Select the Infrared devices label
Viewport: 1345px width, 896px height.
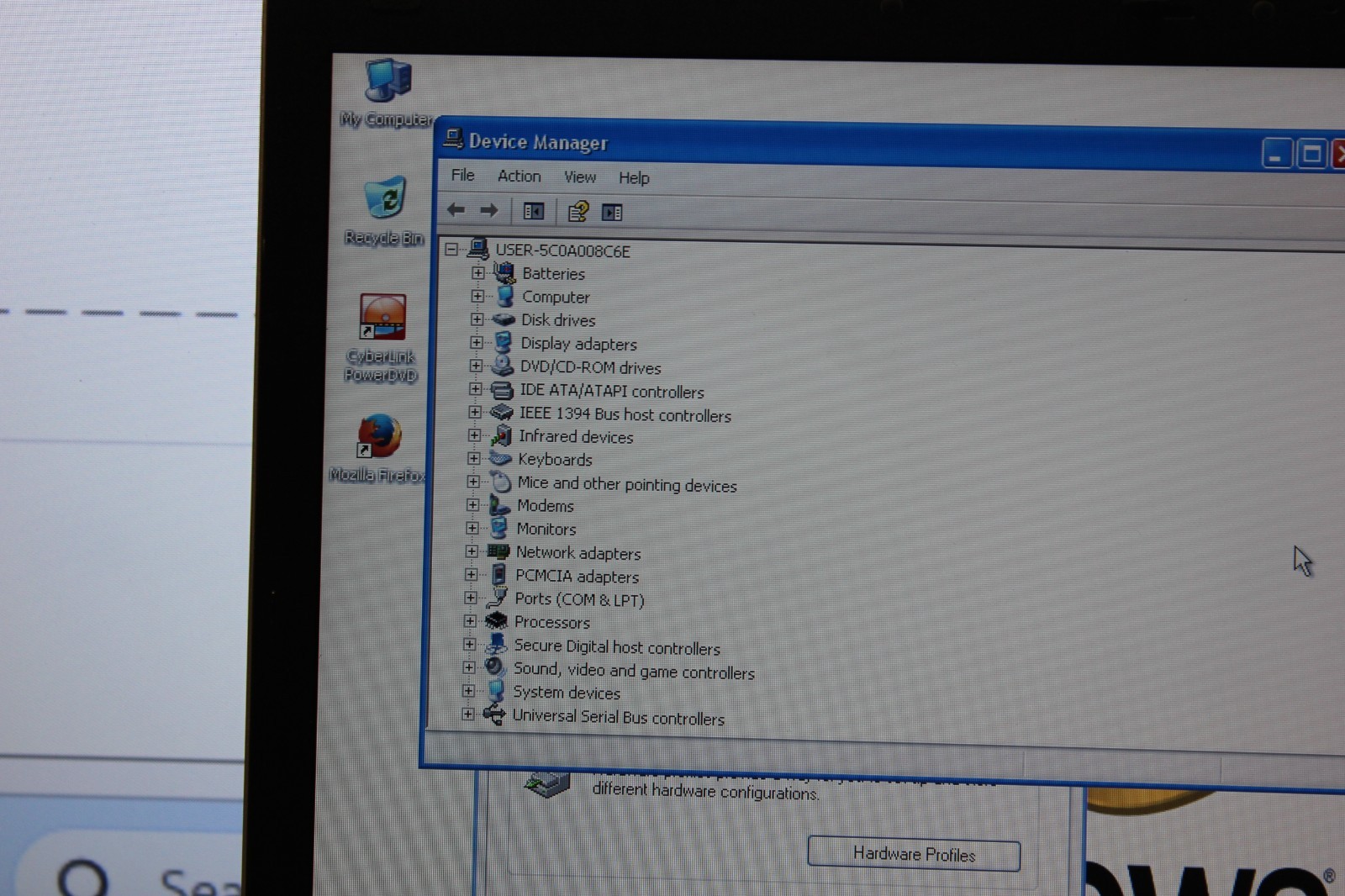[576, 436]
